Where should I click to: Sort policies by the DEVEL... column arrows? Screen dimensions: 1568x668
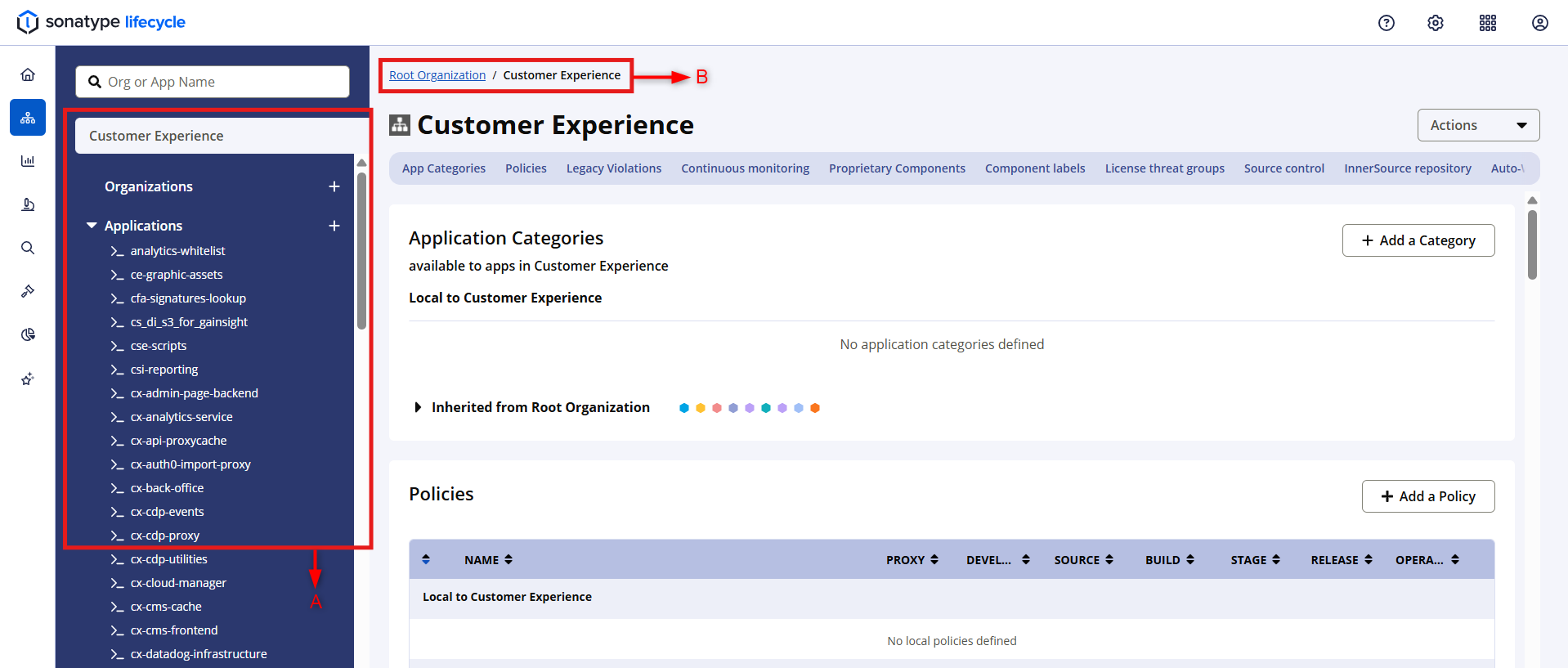click(x=1026, y=560)
